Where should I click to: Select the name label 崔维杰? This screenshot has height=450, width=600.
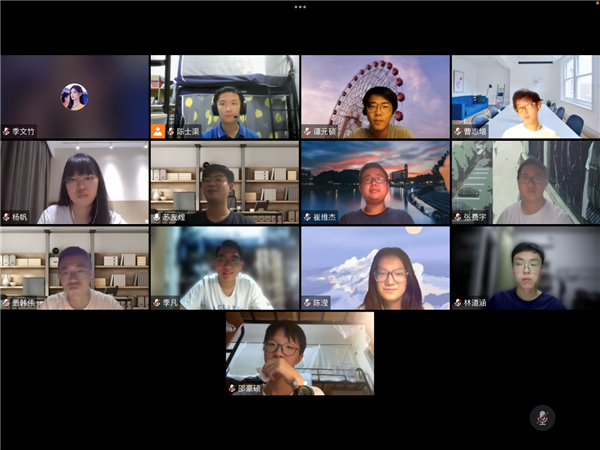pos(325,217)
